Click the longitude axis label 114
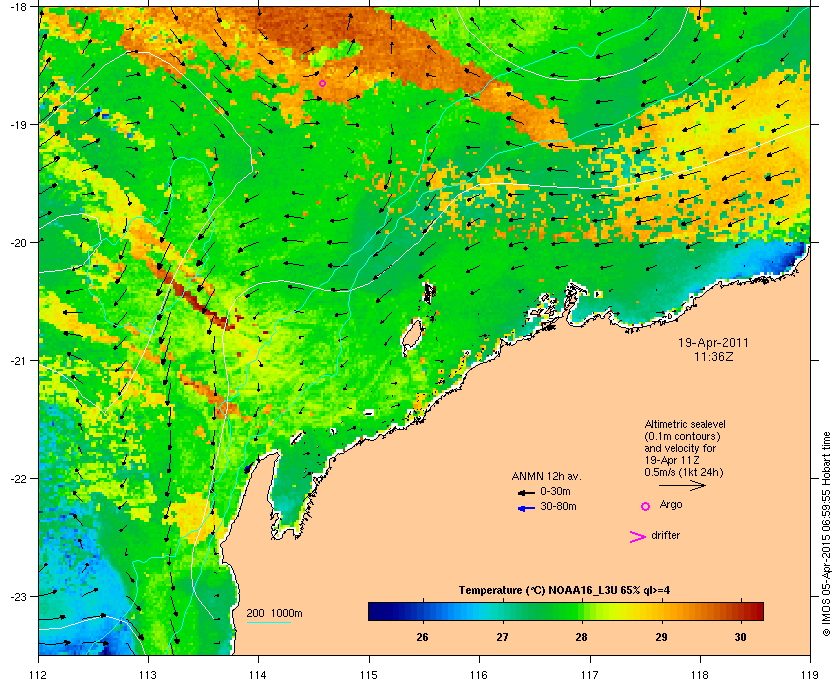 click(x=259, y=675)
